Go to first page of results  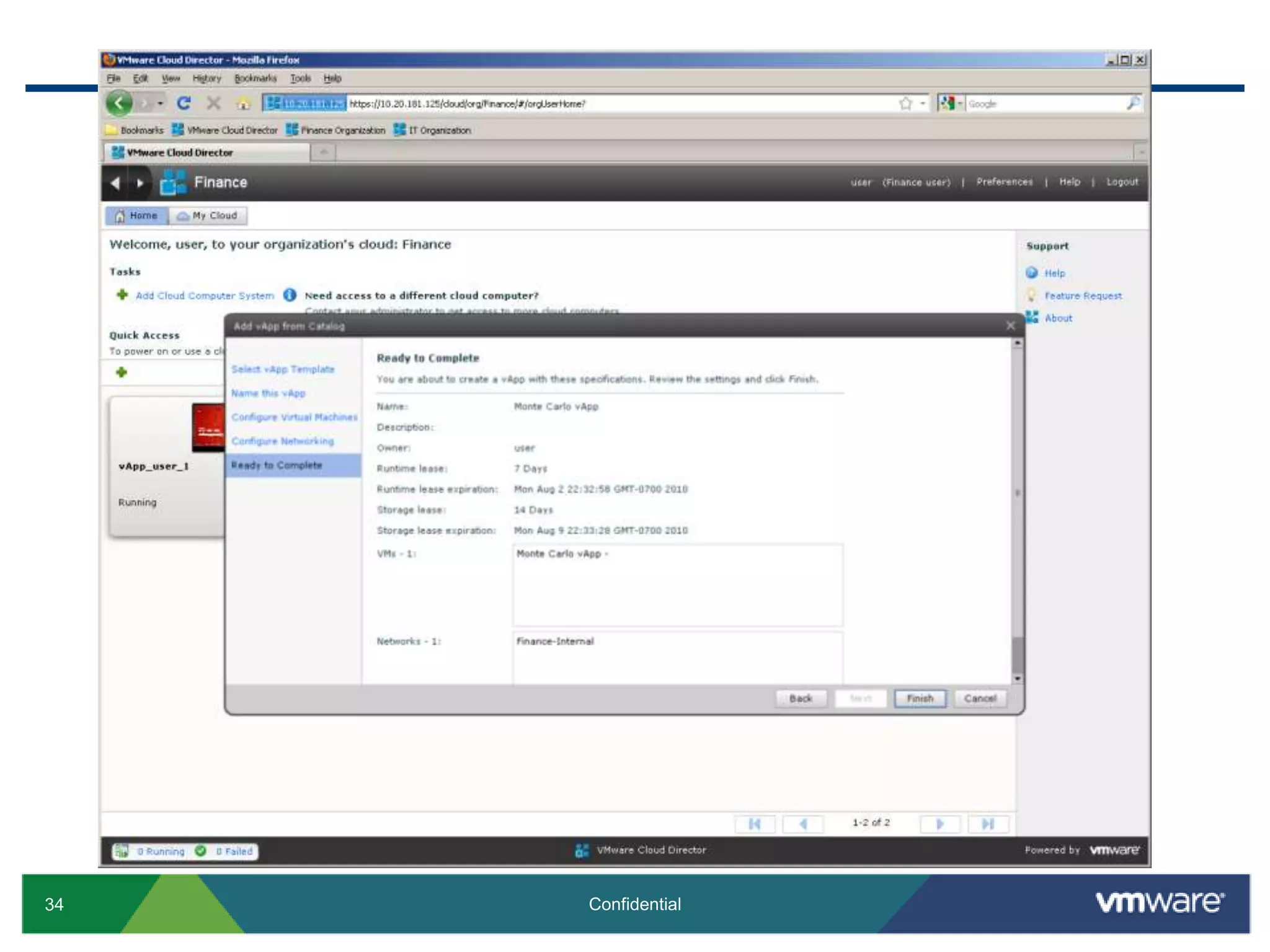755,824
